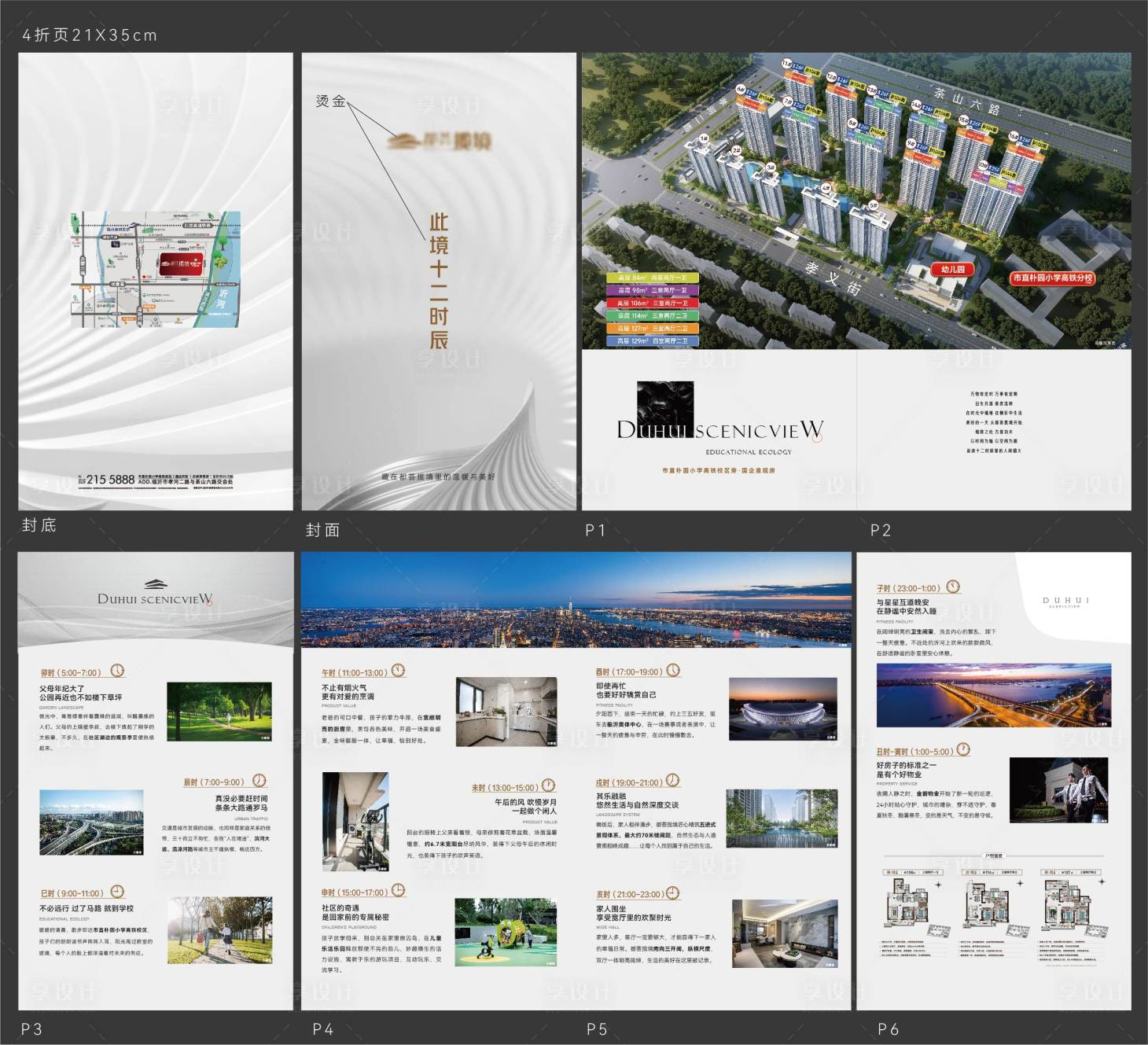Click the large 'DUHUI SCENICVIEW' wordmark on P1
1148x1045 pixels.
pyautogui.click(x=720, y=429)
